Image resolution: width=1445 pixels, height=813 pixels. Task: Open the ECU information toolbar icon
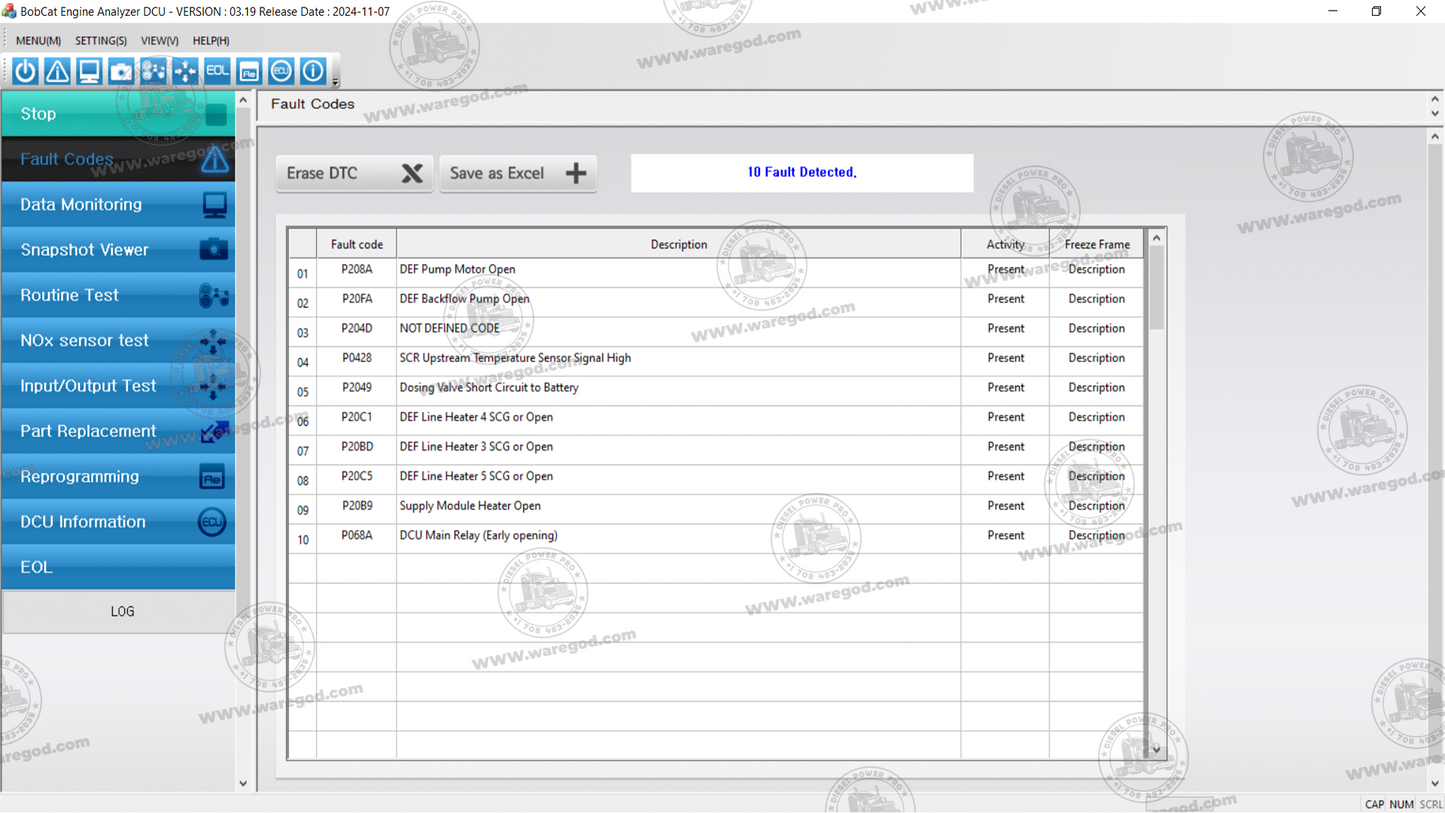[x=281, y=70]
